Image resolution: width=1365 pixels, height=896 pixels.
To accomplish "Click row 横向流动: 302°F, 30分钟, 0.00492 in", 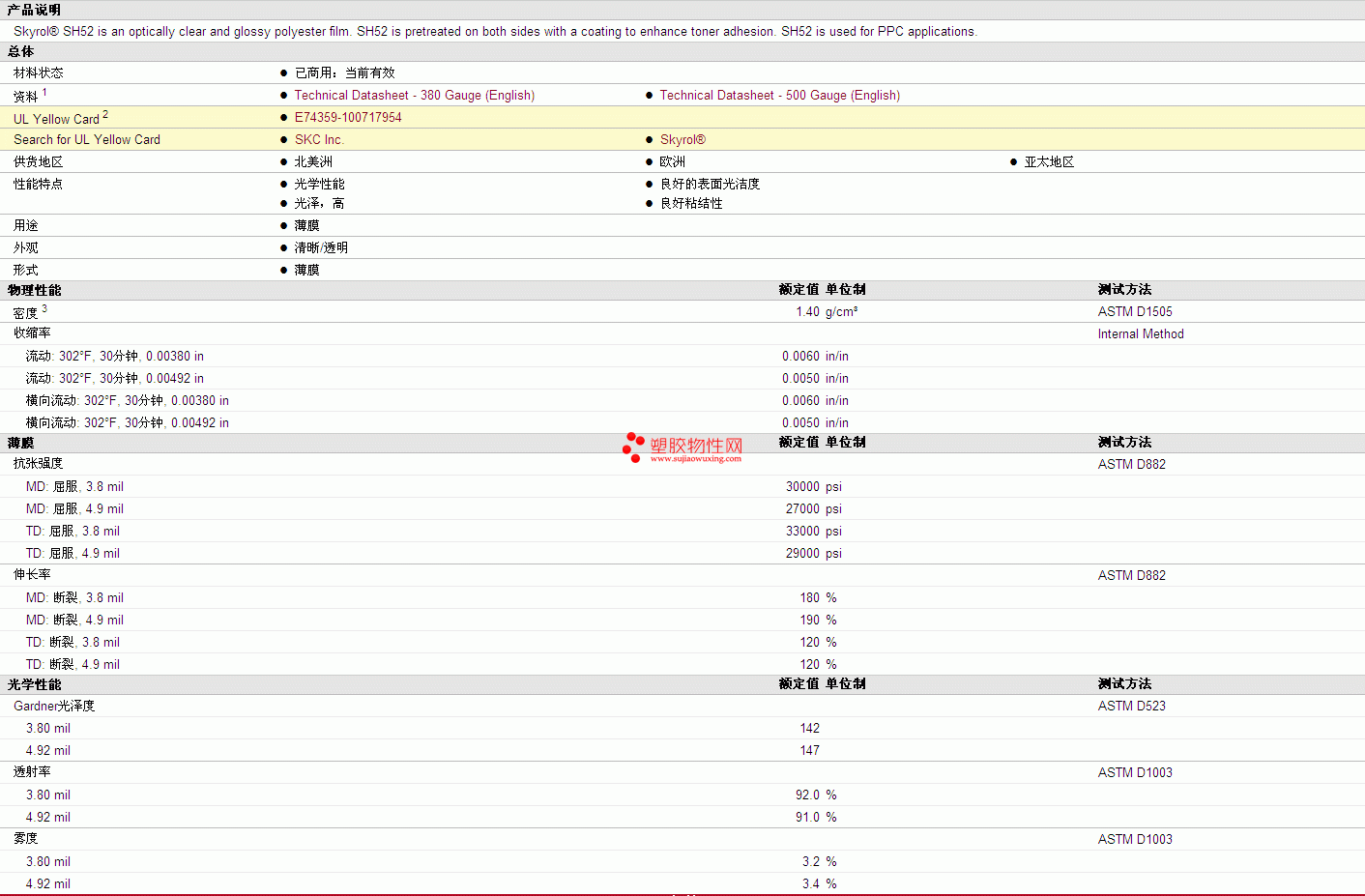I will pos(682,422).
